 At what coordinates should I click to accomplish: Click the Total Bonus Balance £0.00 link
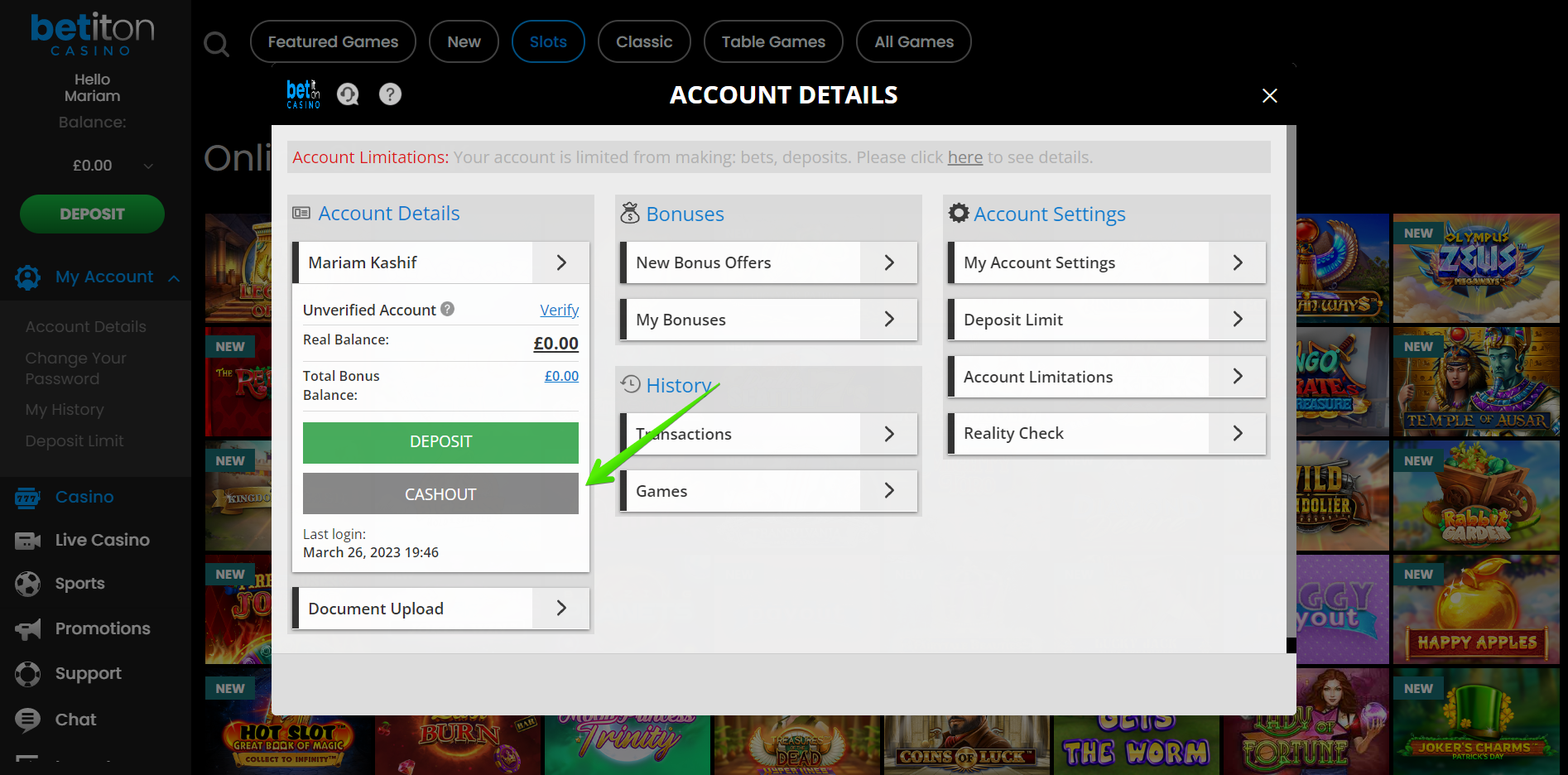coord(561,376)
